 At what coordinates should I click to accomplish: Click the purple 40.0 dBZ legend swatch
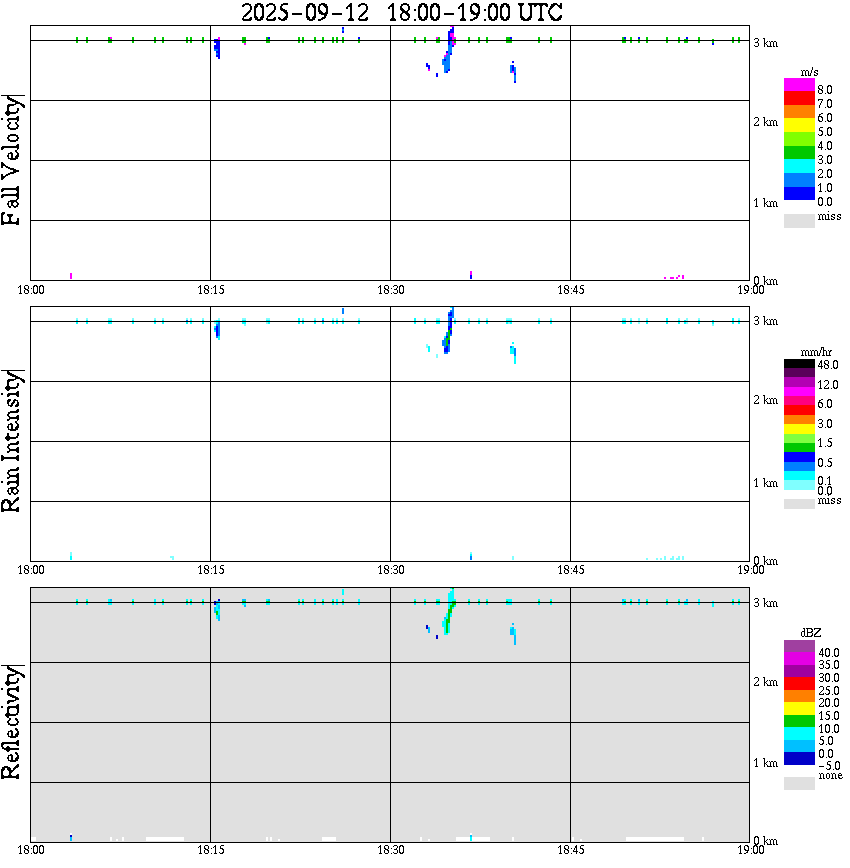799,646
